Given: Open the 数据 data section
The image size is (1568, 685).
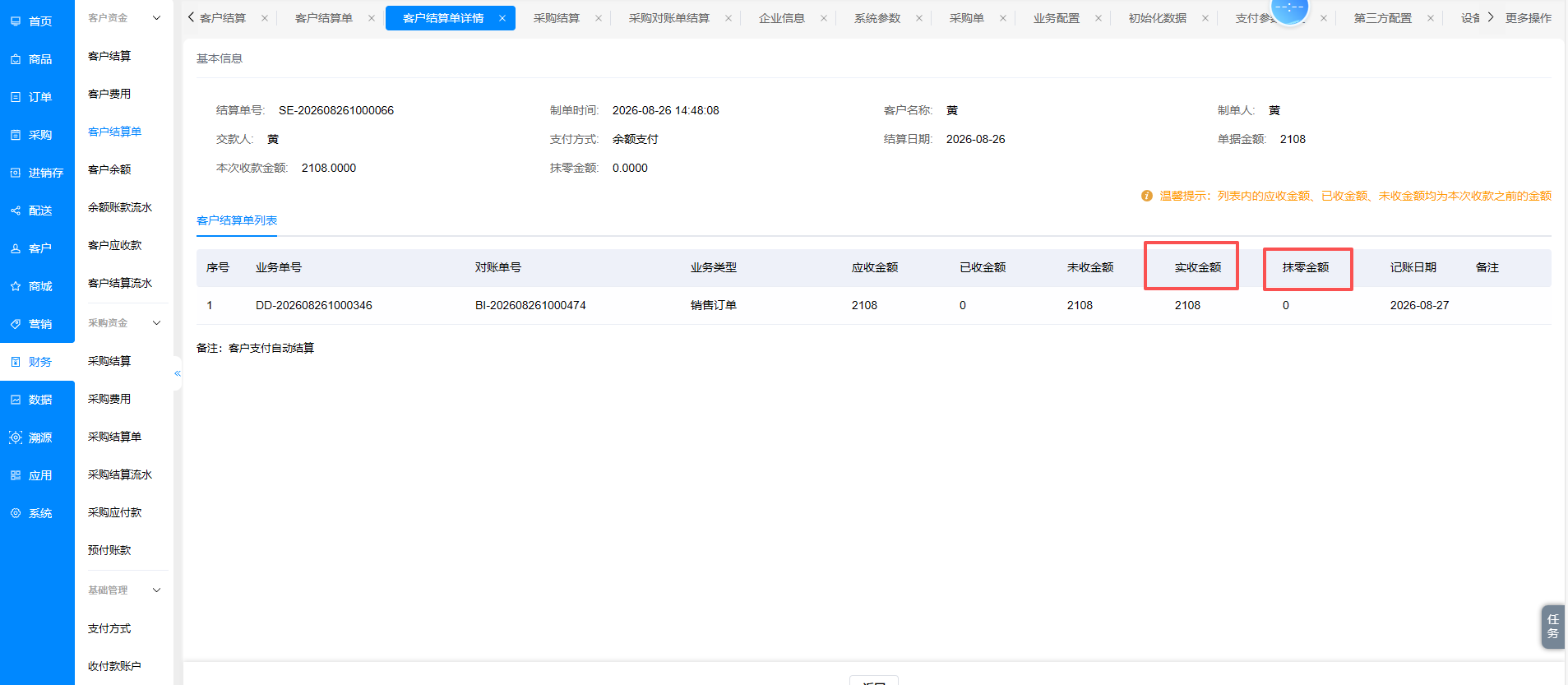Looking at the screenshot, I should 37,400.
